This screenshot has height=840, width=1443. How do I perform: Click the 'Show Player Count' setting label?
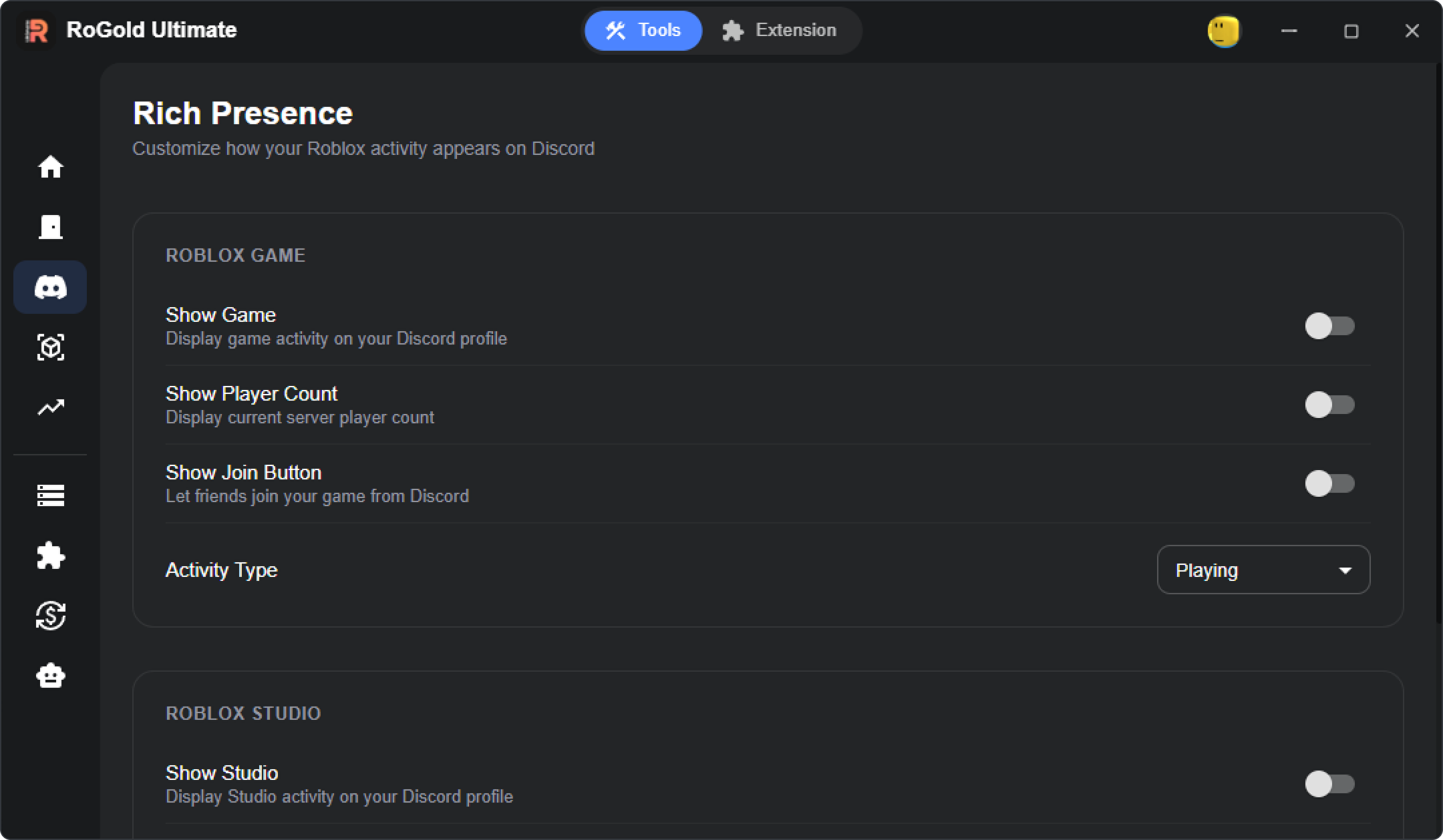point(251,393)
